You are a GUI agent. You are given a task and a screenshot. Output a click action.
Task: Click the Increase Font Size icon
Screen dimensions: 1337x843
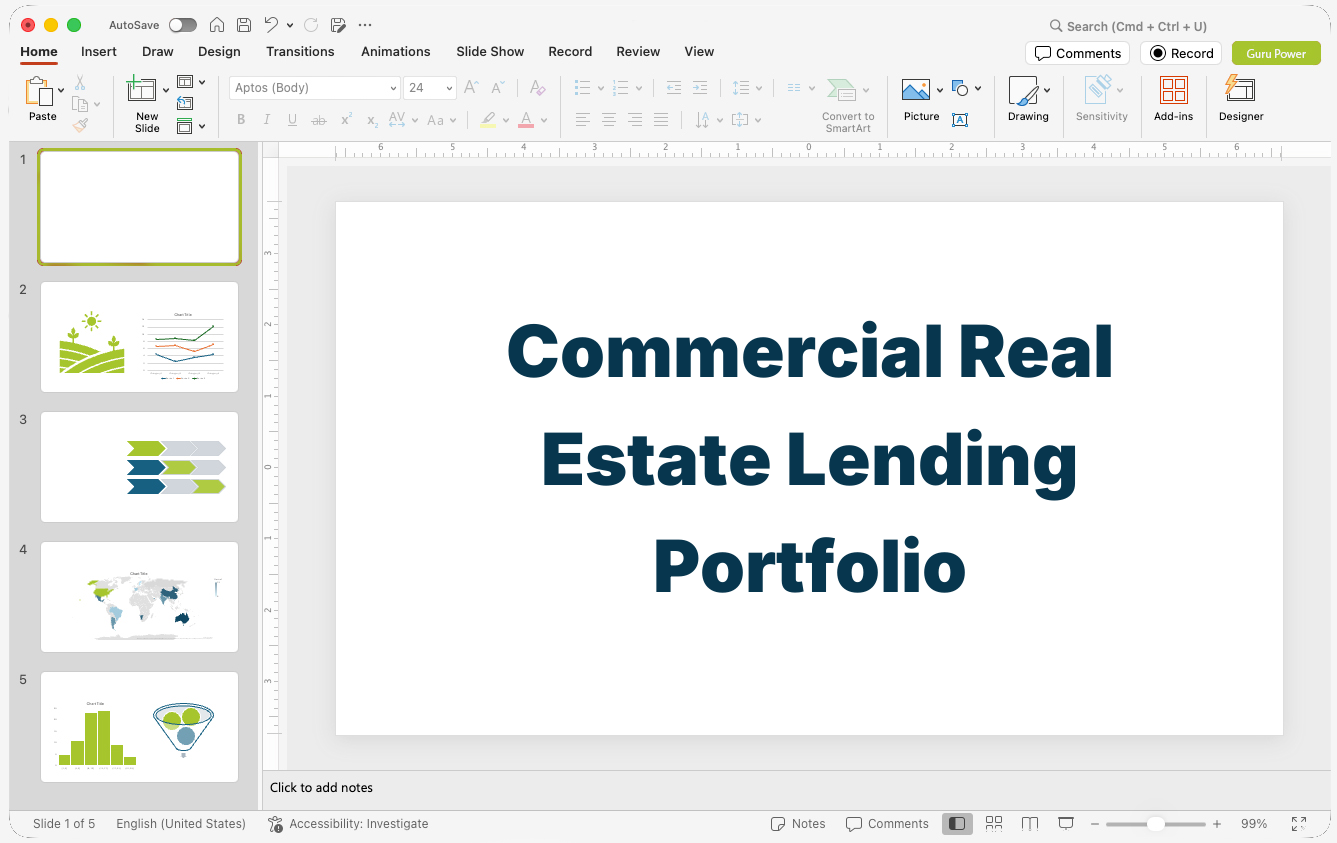pyautogui.click(x=471, y=88)
